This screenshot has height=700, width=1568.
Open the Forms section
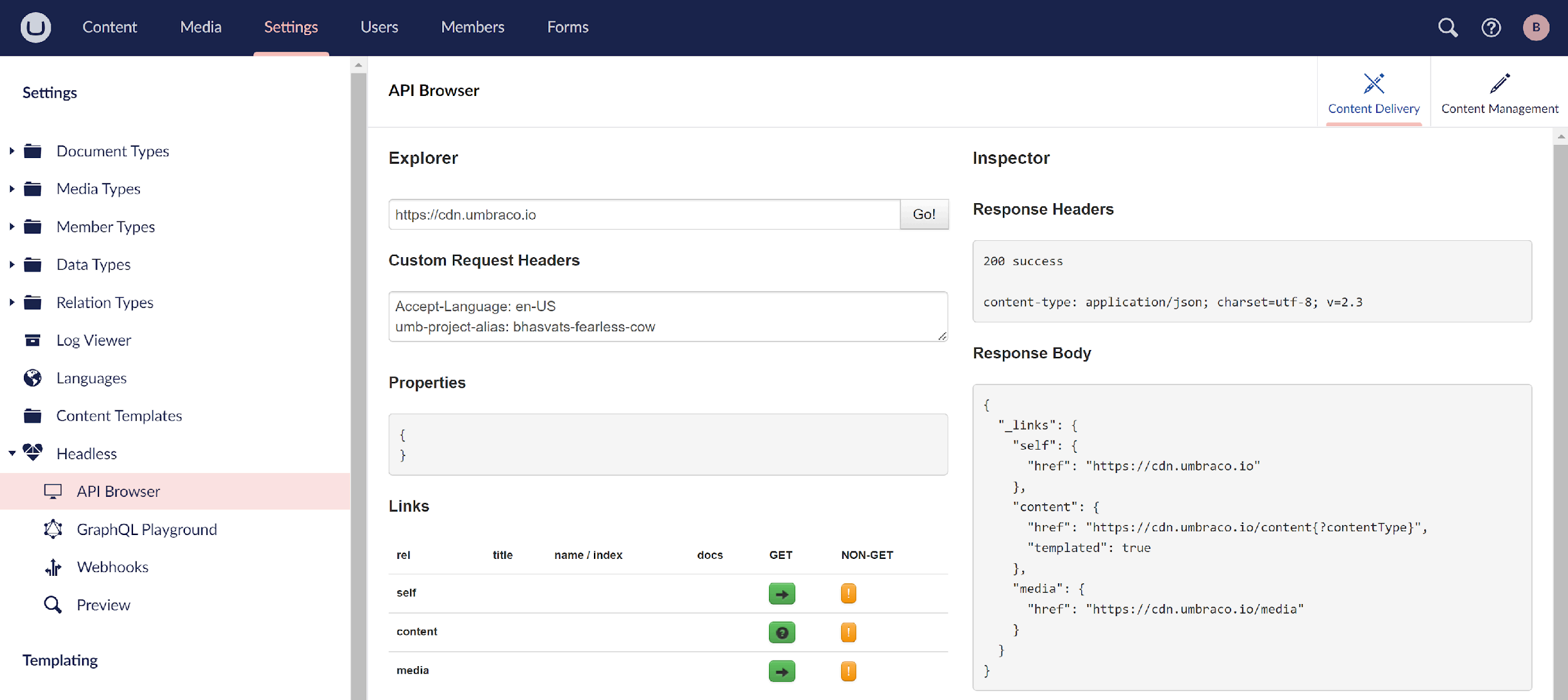point(567,27)
